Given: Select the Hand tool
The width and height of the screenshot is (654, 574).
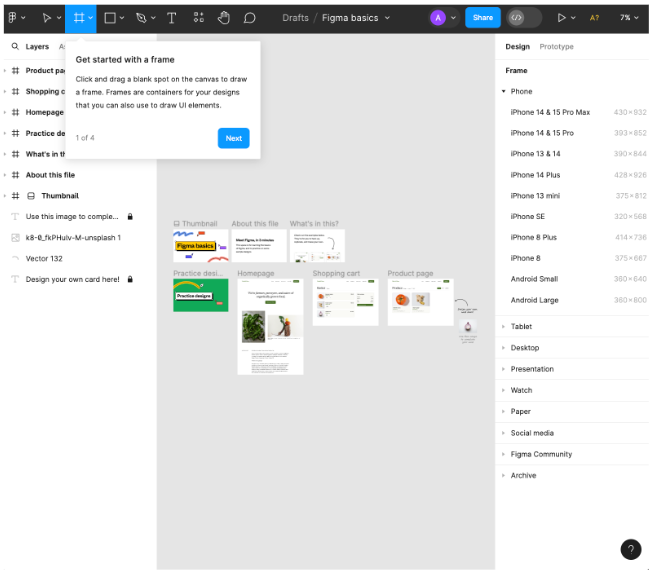Looking at the screenshot, I should [x=224, y=18].
